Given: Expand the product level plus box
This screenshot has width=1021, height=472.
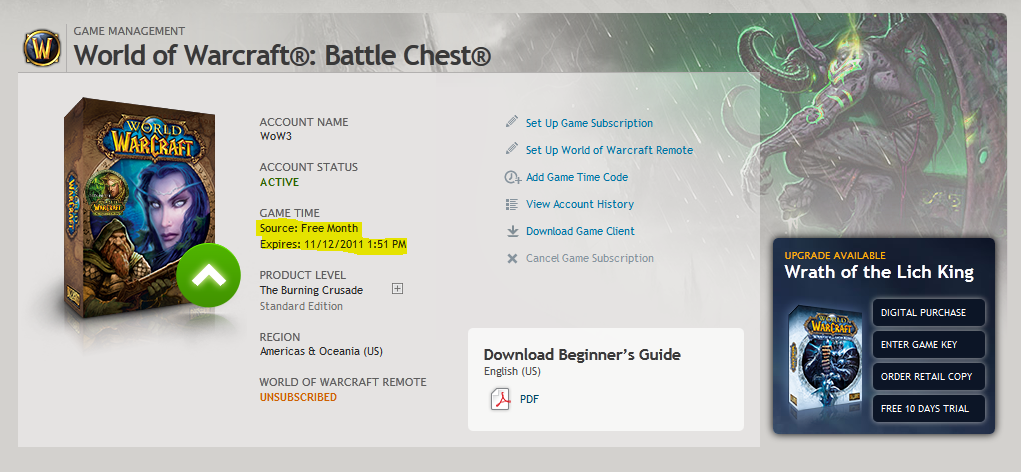Looking at the screenshot, I should pos(397,288).
